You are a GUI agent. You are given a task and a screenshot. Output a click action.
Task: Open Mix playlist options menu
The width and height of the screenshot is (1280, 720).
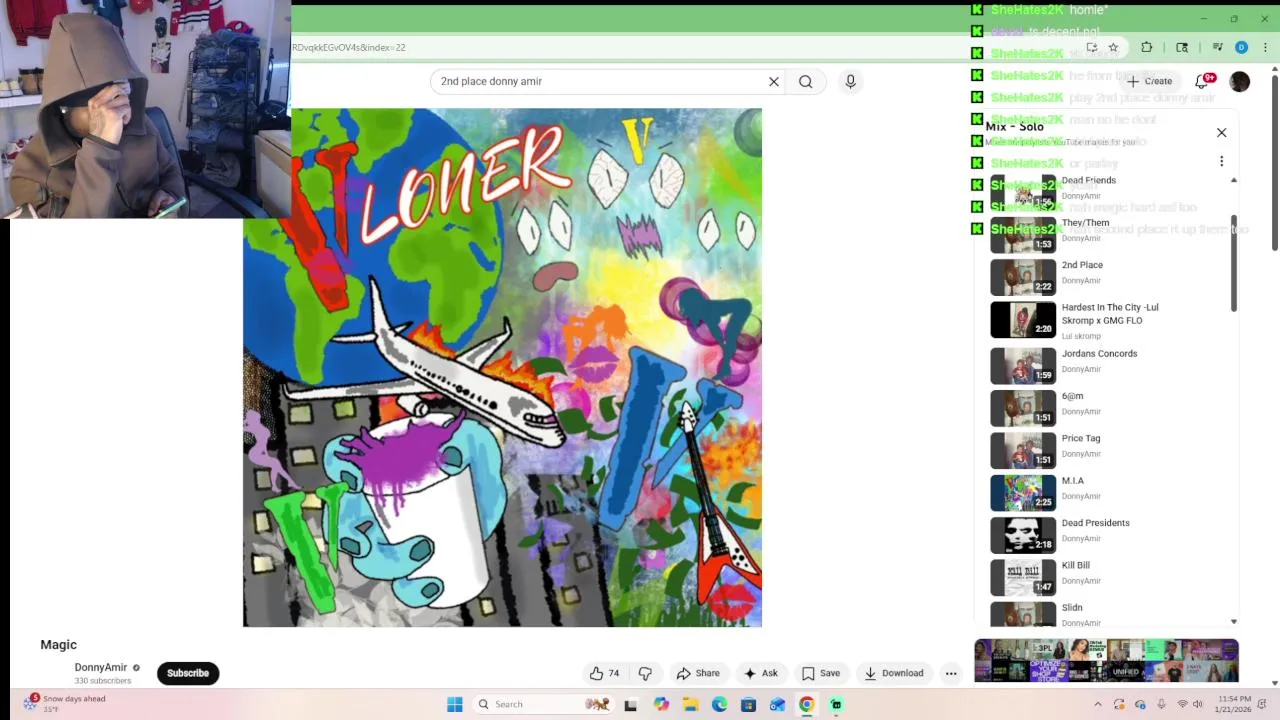pos(1221,161)
